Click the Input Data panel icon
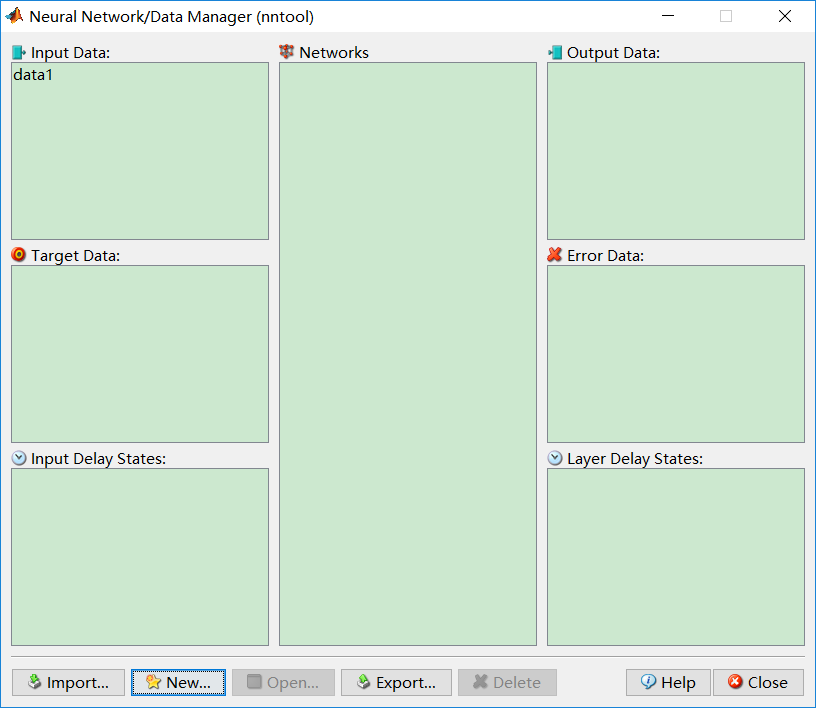Viewport: 816px width, 708px height. pyautogui.click(x=19, y=53)
